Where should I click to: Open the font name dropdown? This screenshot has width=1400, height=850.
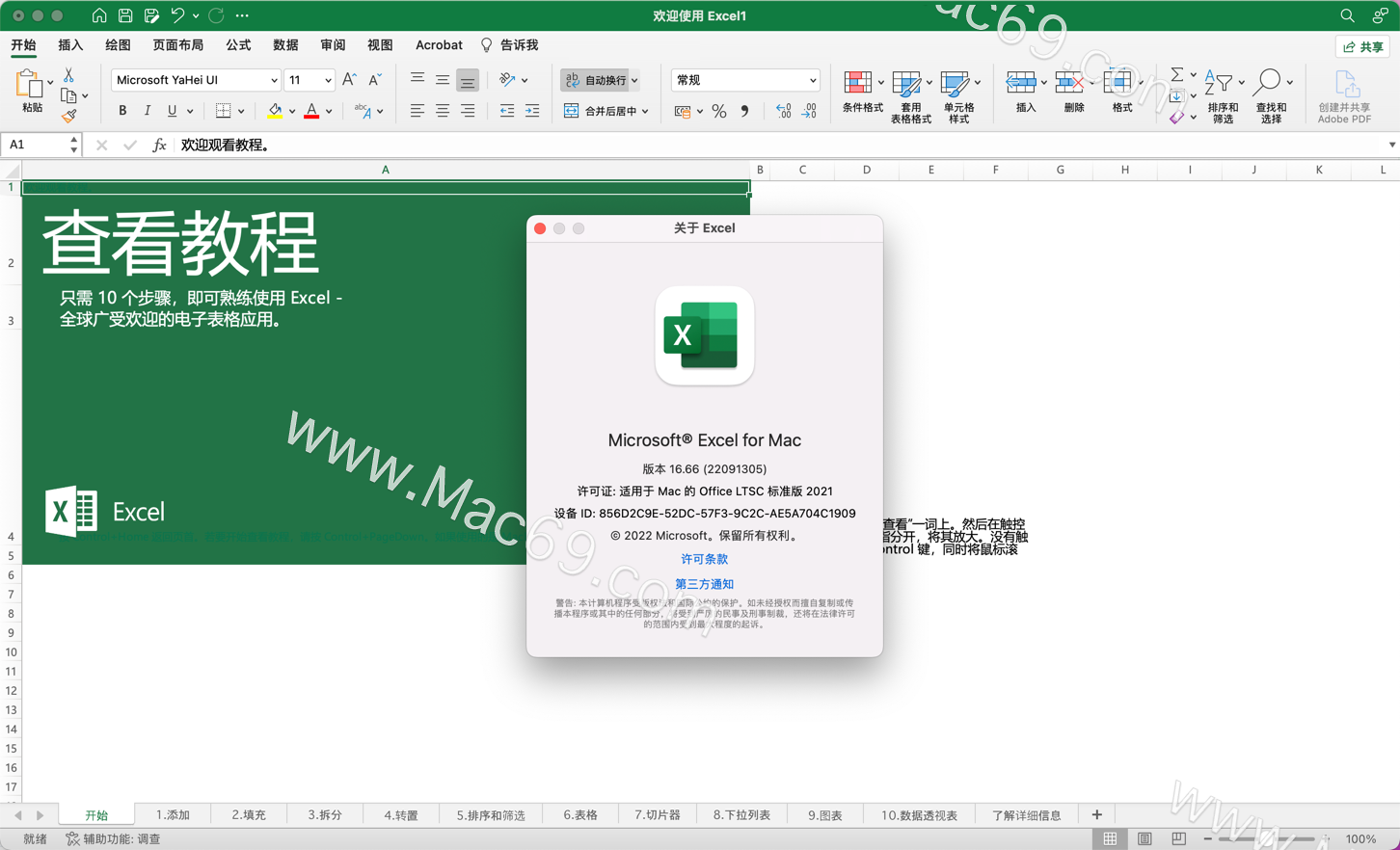click(274, 81)
